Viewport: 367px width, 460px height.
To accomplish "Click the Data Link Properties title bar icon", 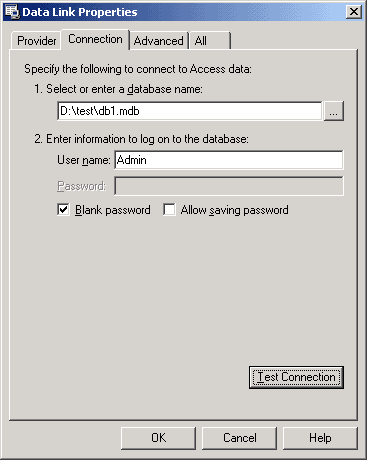I will [x=12, y=12].
